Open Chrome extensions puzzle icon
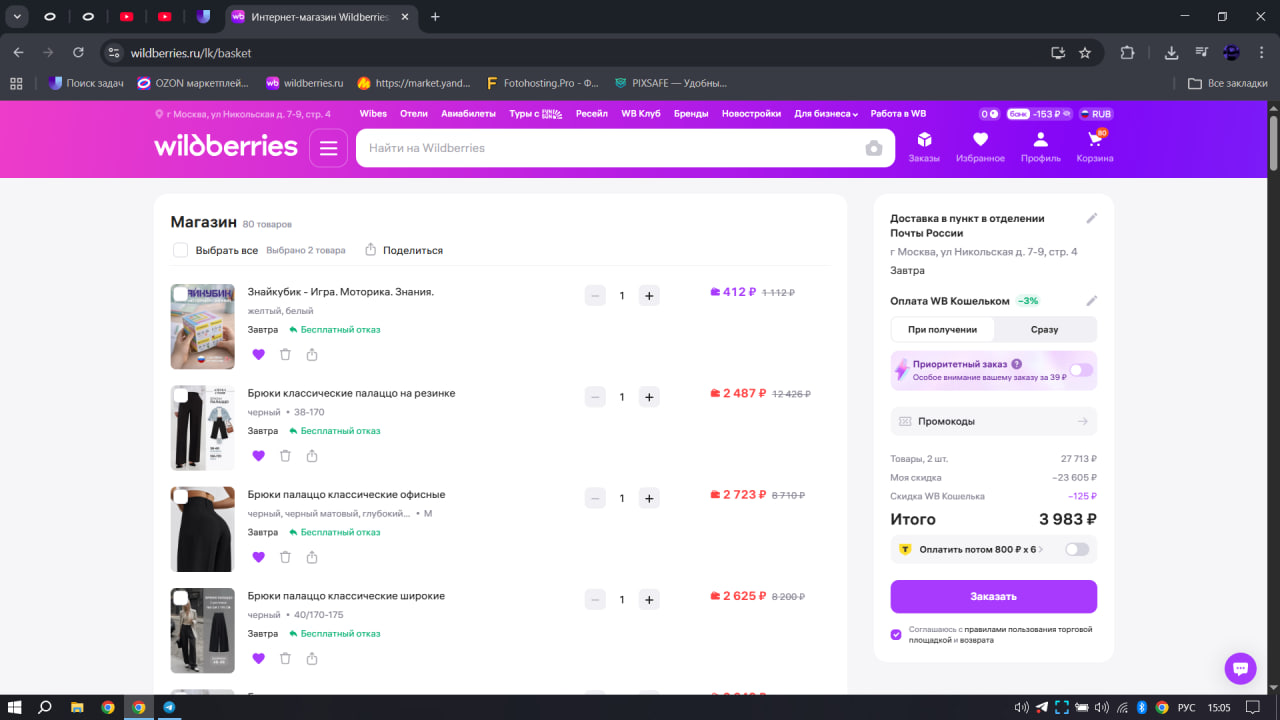 (x=1128, y=53)
